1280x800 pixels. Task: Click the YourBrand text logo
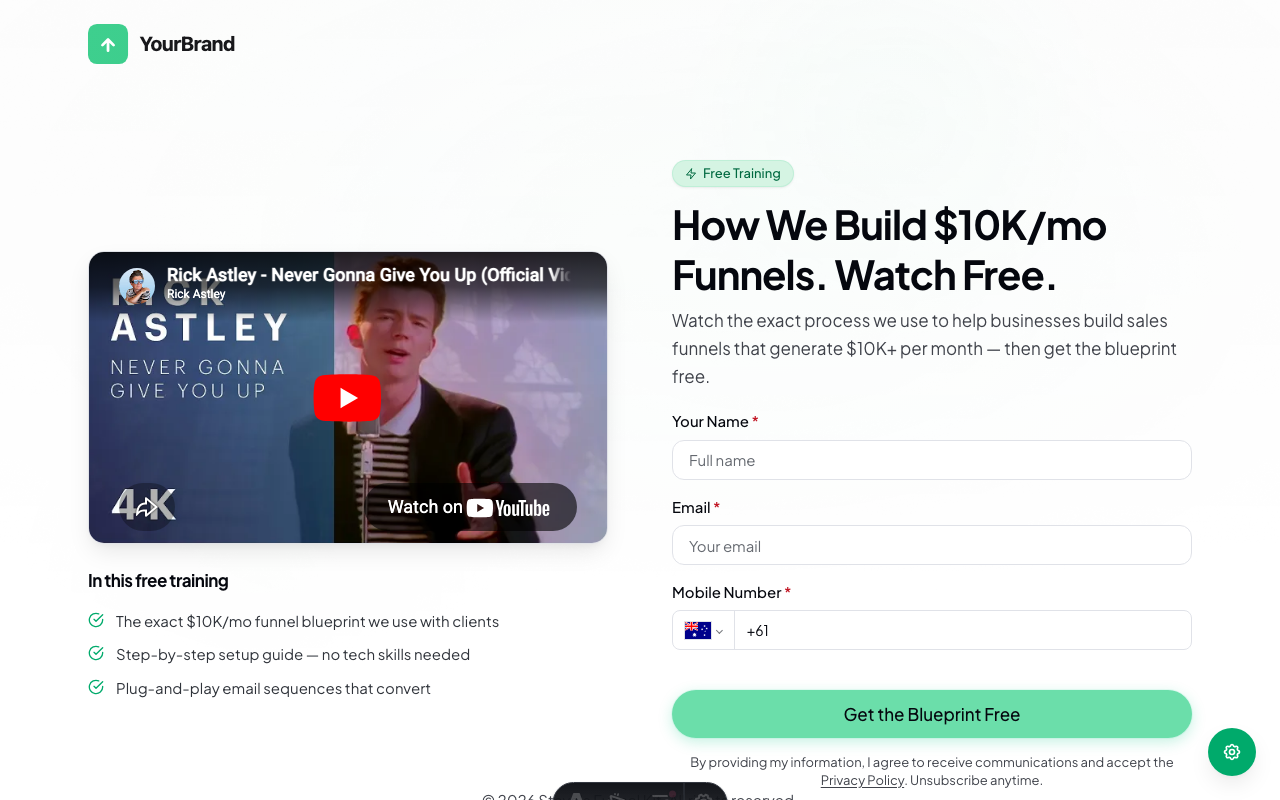click(x=187, y=44)
